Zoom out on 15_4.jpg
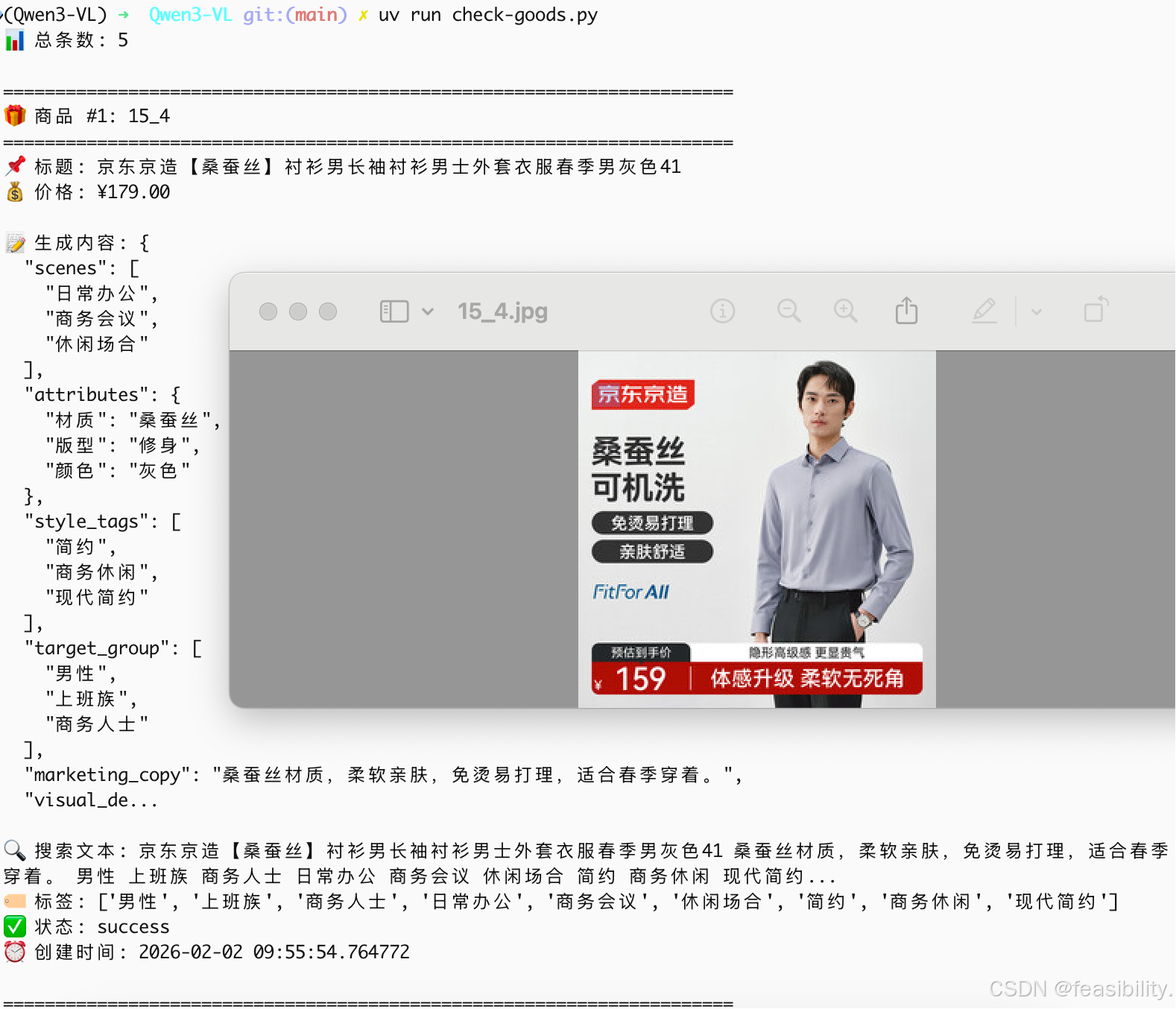This screenshot has height=1009, width=1176. click(x=788, y=311)
